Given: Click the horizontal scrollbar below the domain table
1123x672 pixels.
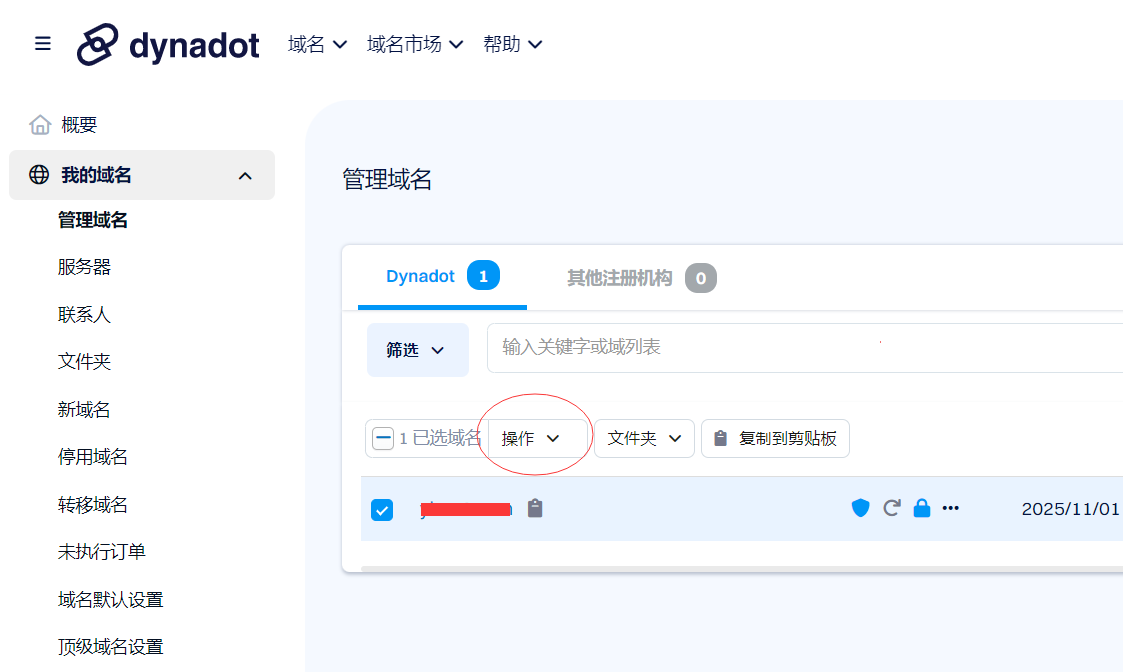Looking at the screenshot, I should tap(742, 569).
